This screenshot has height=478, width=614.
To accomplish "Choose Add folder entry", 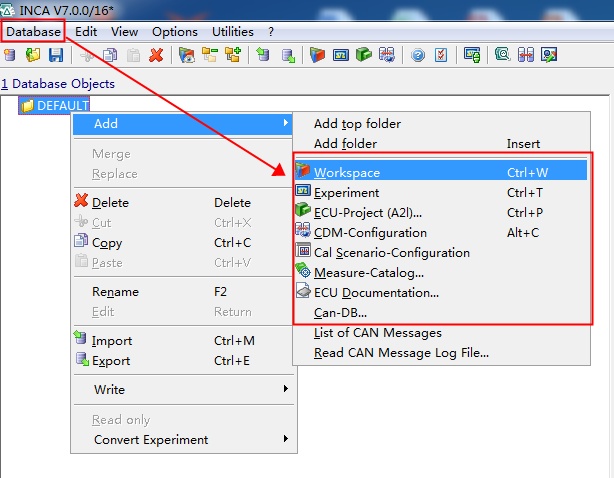I will click(x=441, y=144).
